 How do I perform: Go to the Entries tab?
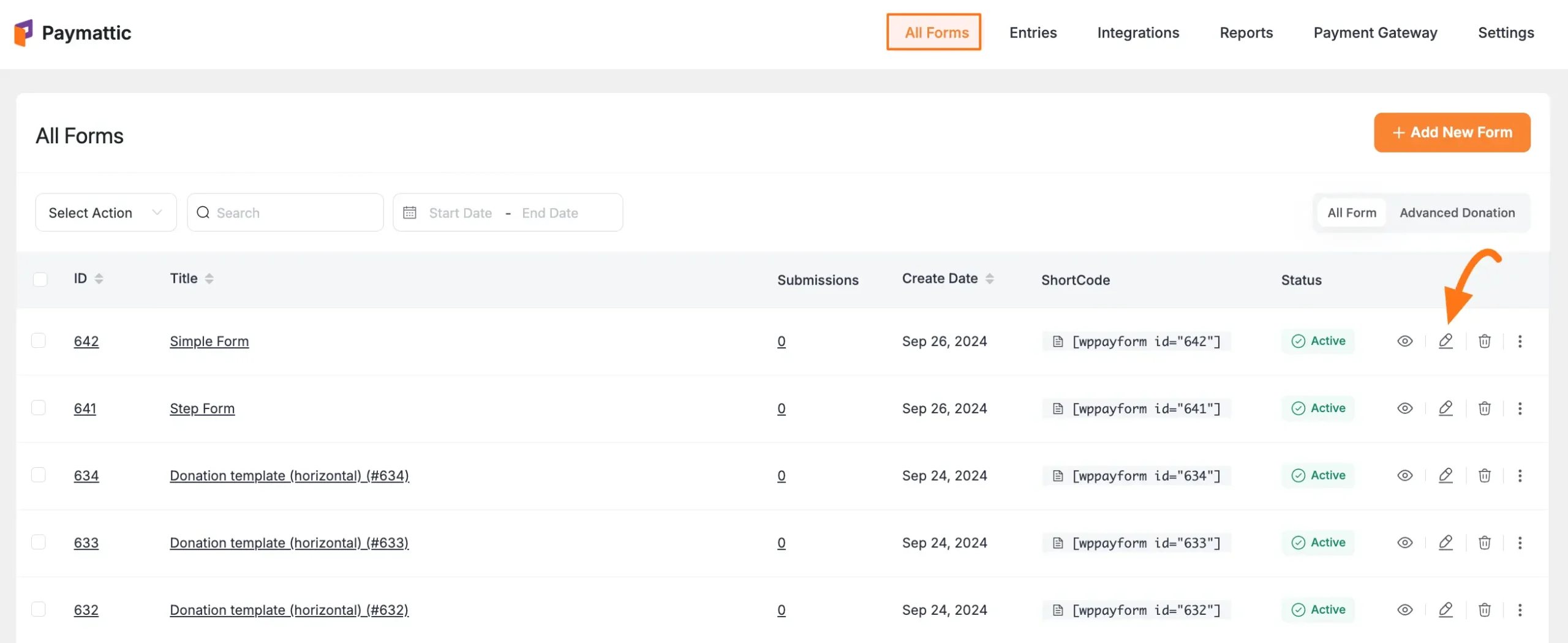[x=1033, y=32]
